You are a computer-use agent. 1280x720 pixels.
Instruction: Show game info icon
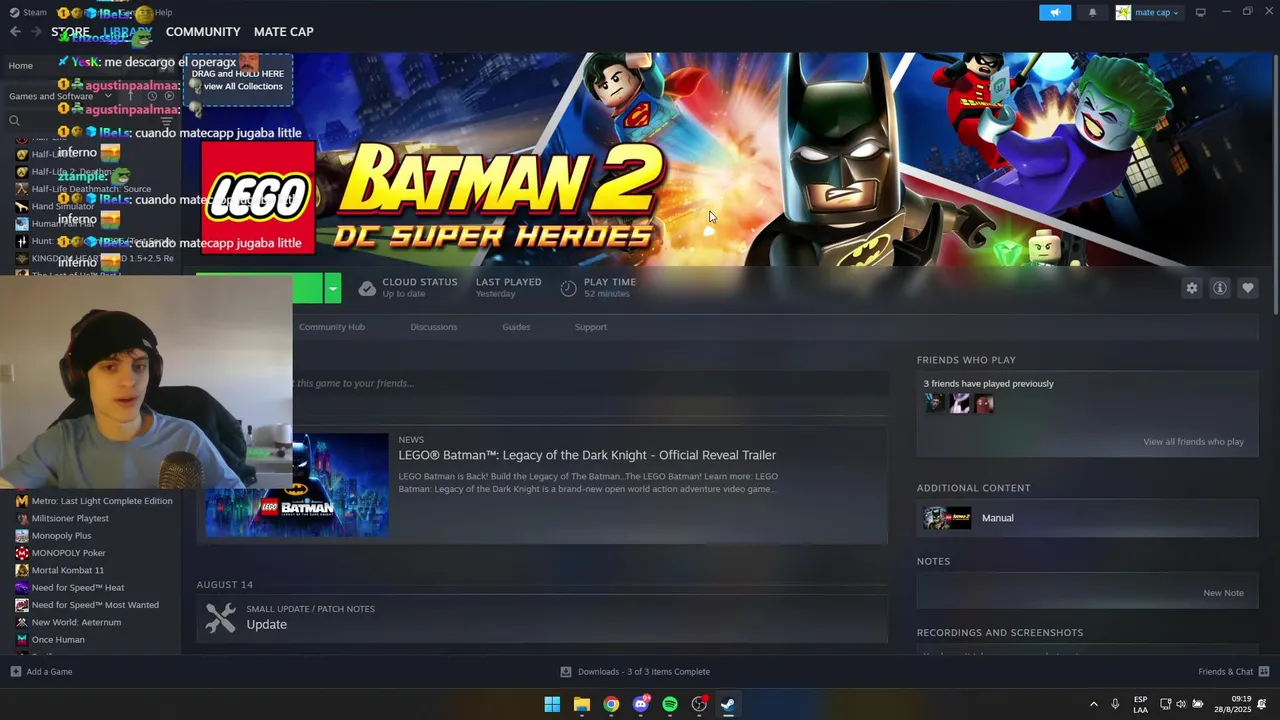tap(1219, 288)
